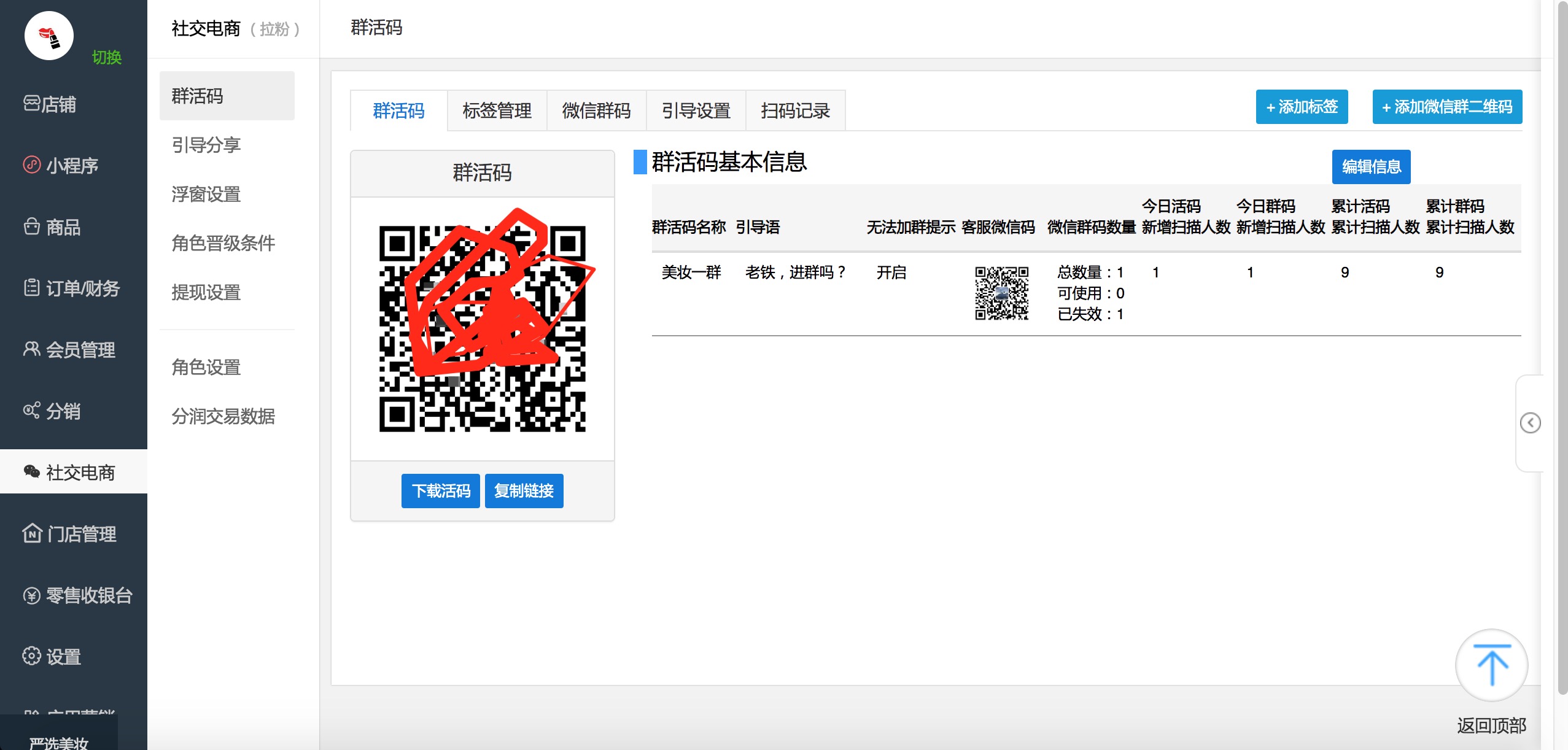Click the 老铁，进群吗？ guide text
Viewport: 1568px width, 750px height.
[796, 272]
